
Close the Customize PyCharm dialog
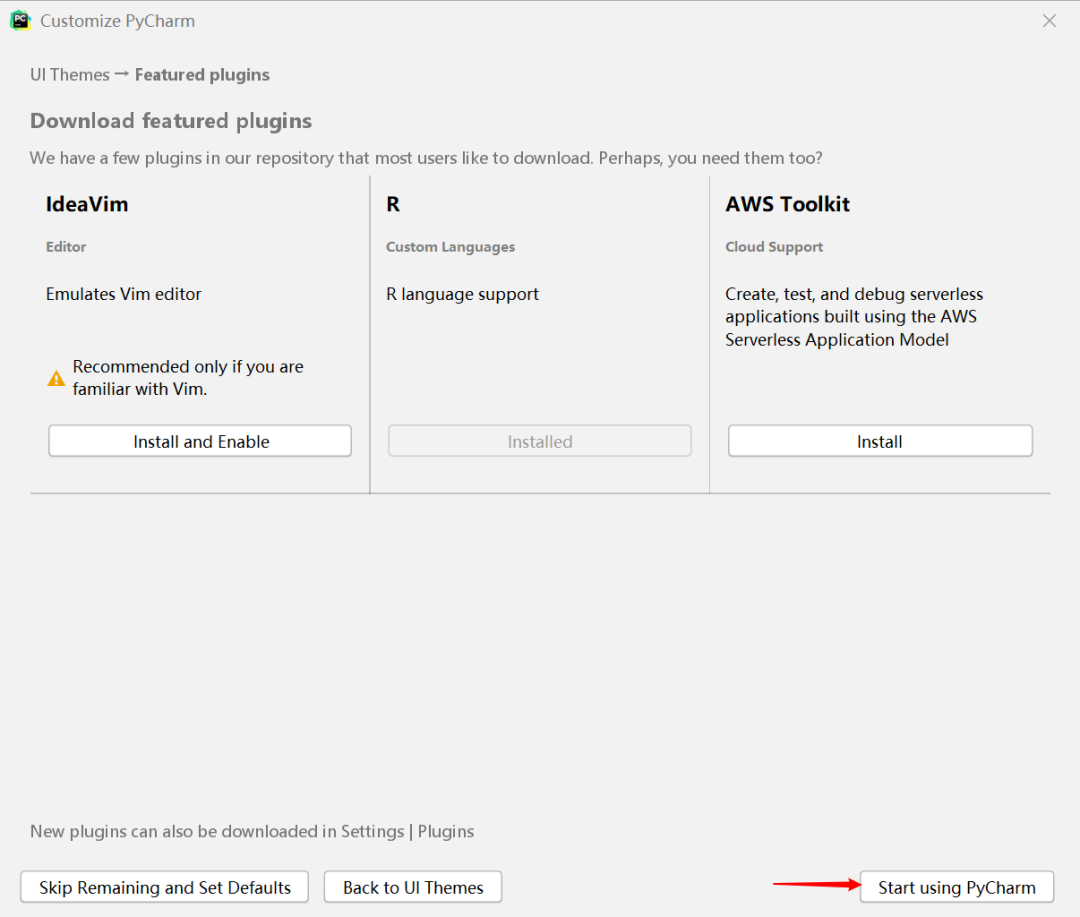[1049, 21]
